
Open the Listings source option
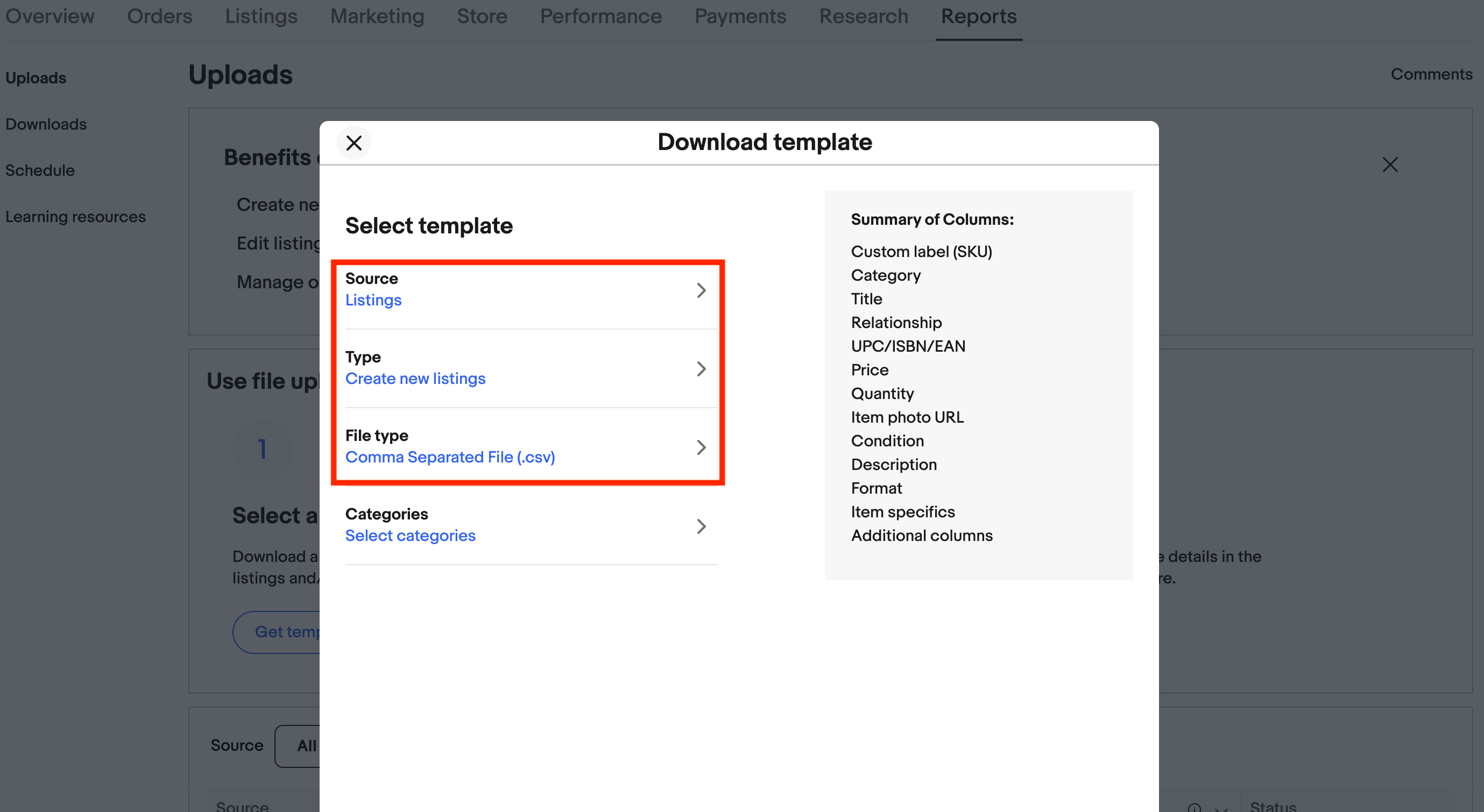(x=373, y=300)
